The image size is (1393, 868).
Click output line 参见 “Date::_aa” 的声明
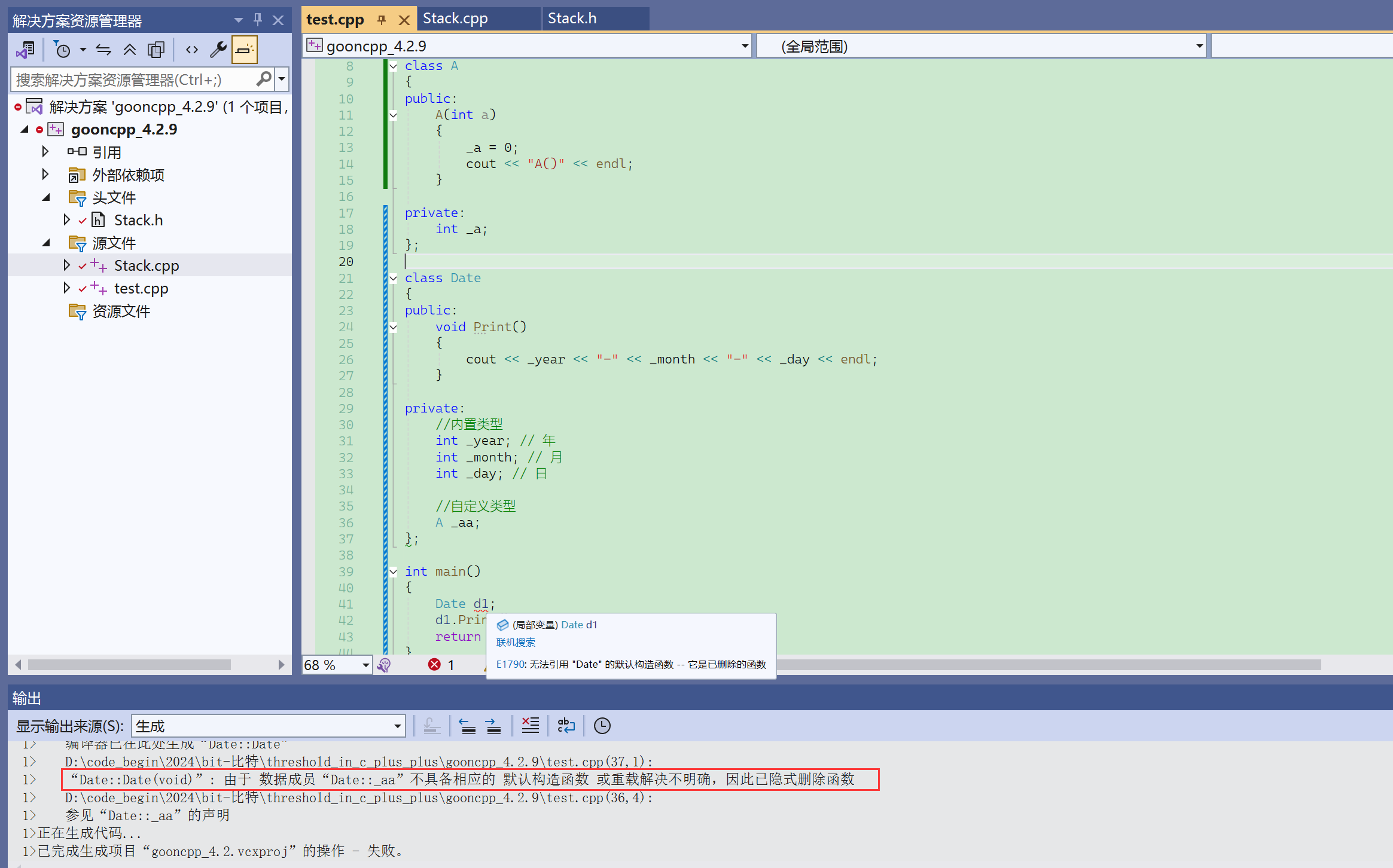coord(147,815)
